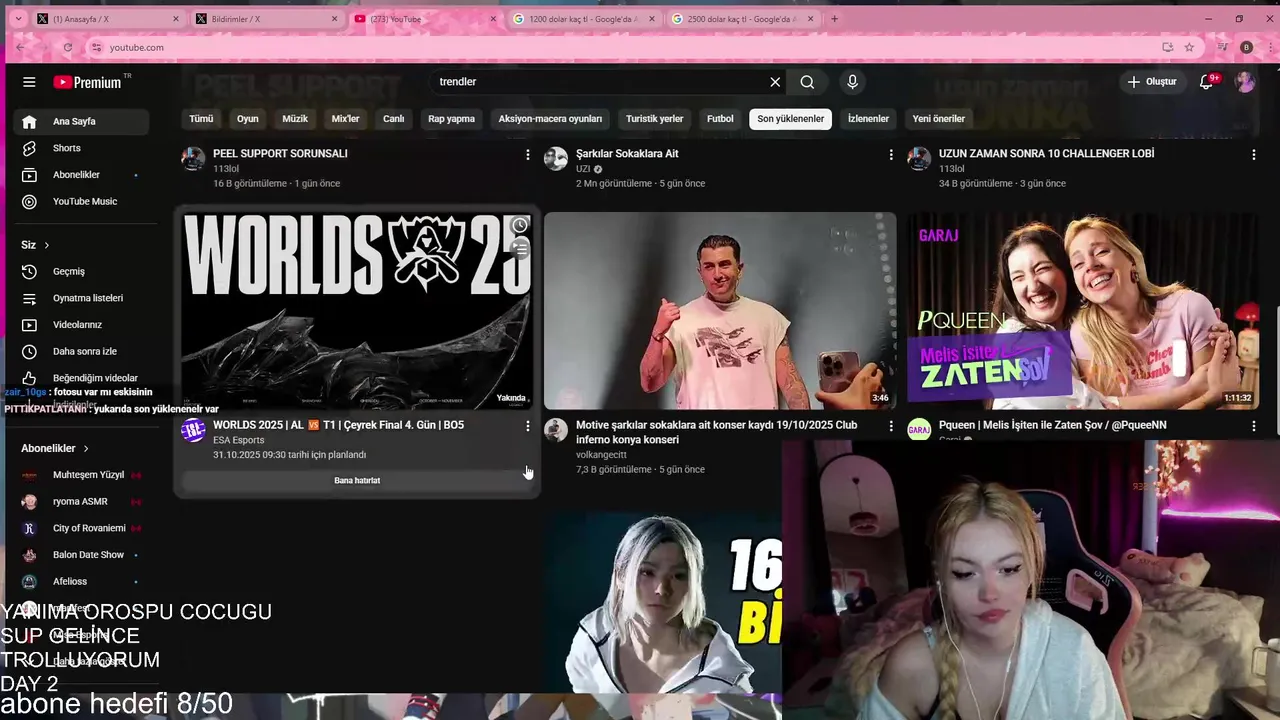Viewport: 1280px width, 720px height.
Task: Open the Motive konser video thumbnail
Action: pos(720,310)
